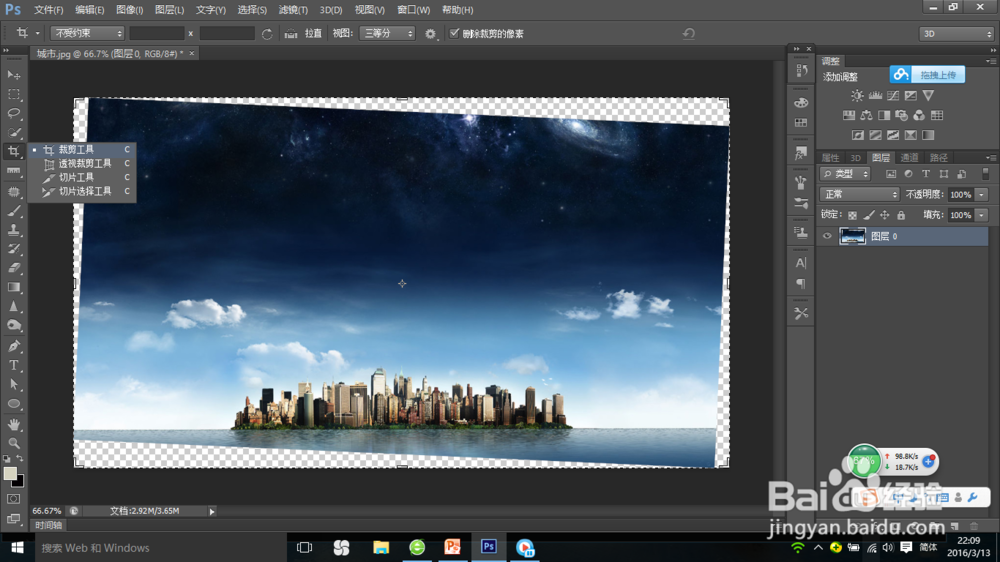The width and height of the screenshot is (1000, 562).
Task: Open the opacity slider arrow
Action: coord(982,195)
